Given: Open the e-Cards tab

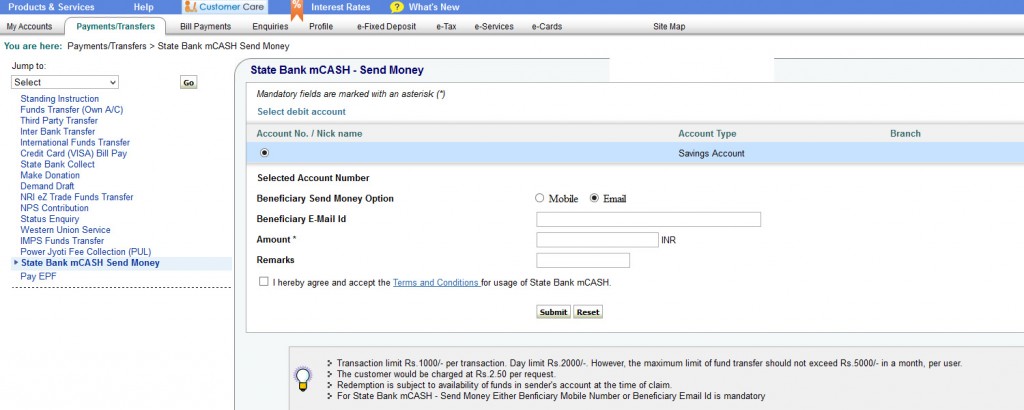Looking at the screenshot, I should (547, 27).
